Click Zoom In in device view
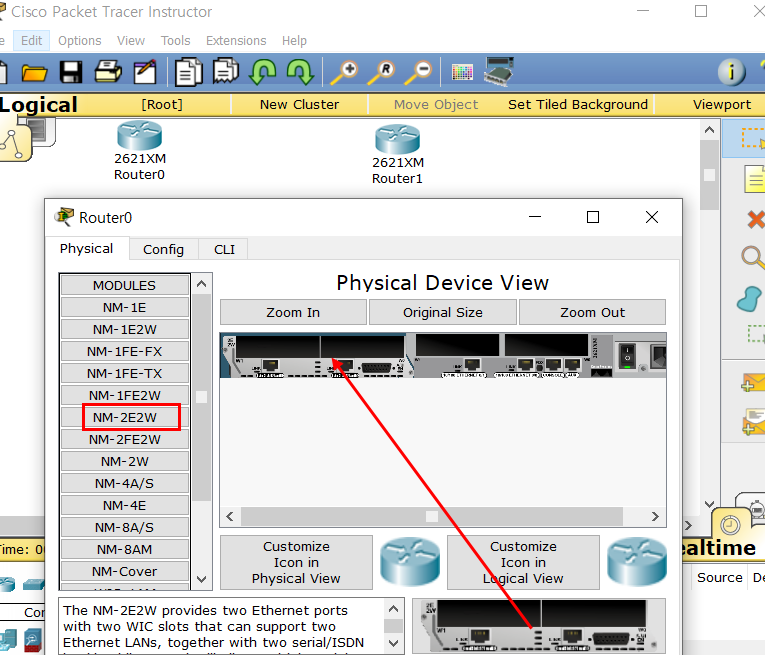Image resolution: width=765 pixels, height=655 pixels. 293,312
